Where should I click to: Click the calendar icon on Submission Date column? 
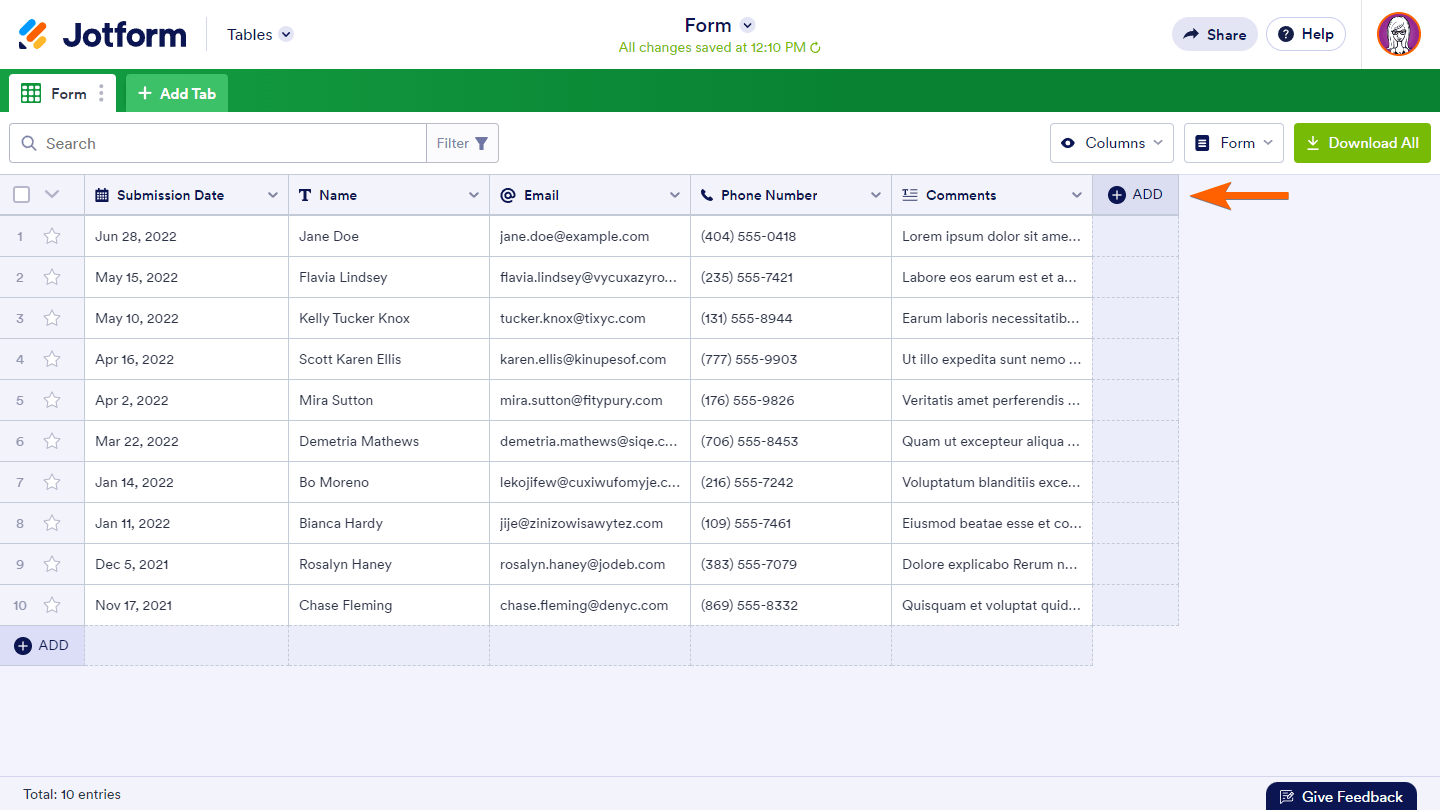click(x=103, y=194)
